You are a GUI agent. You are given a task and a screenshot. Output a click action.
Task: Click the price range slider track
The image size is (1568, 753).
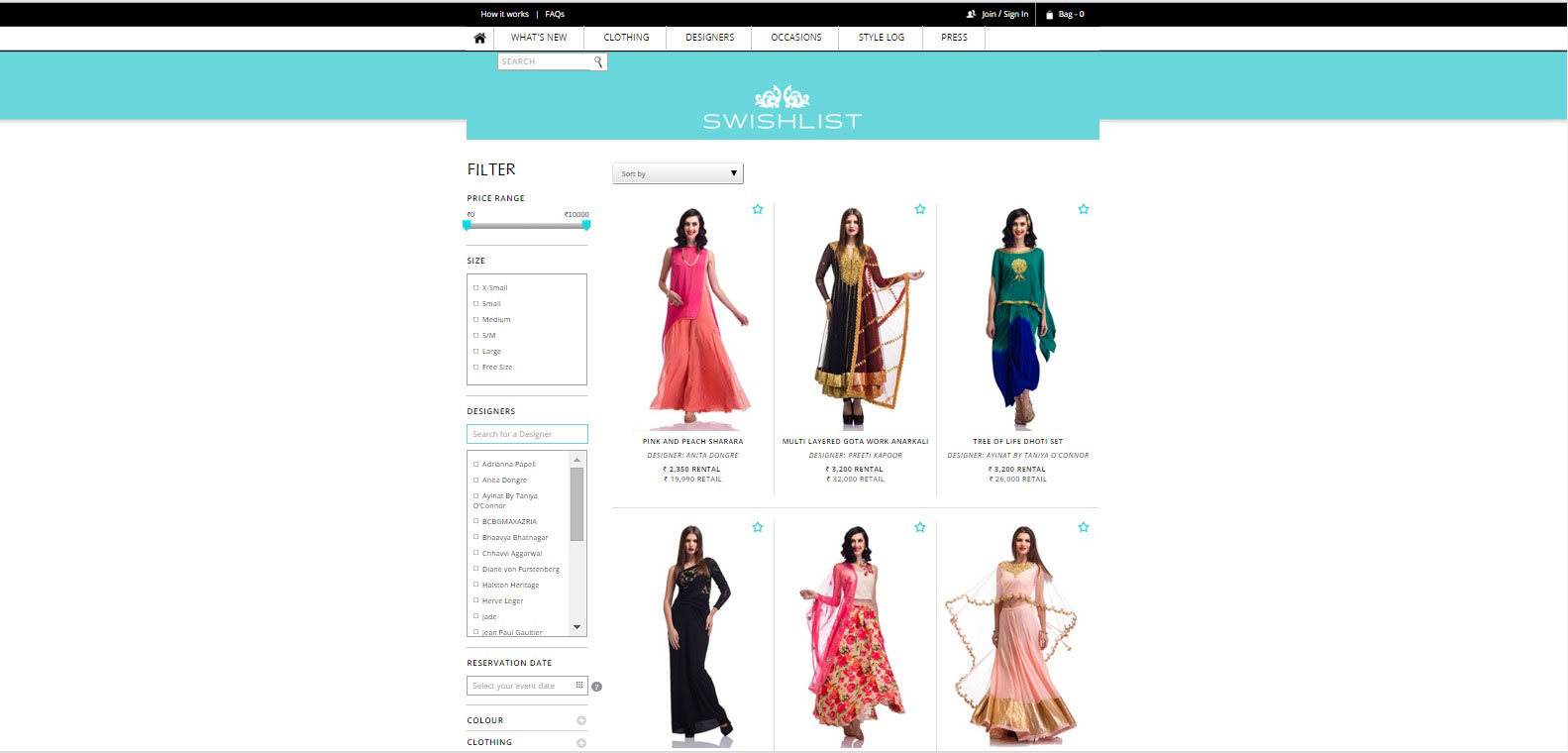(x=527, y=225)
